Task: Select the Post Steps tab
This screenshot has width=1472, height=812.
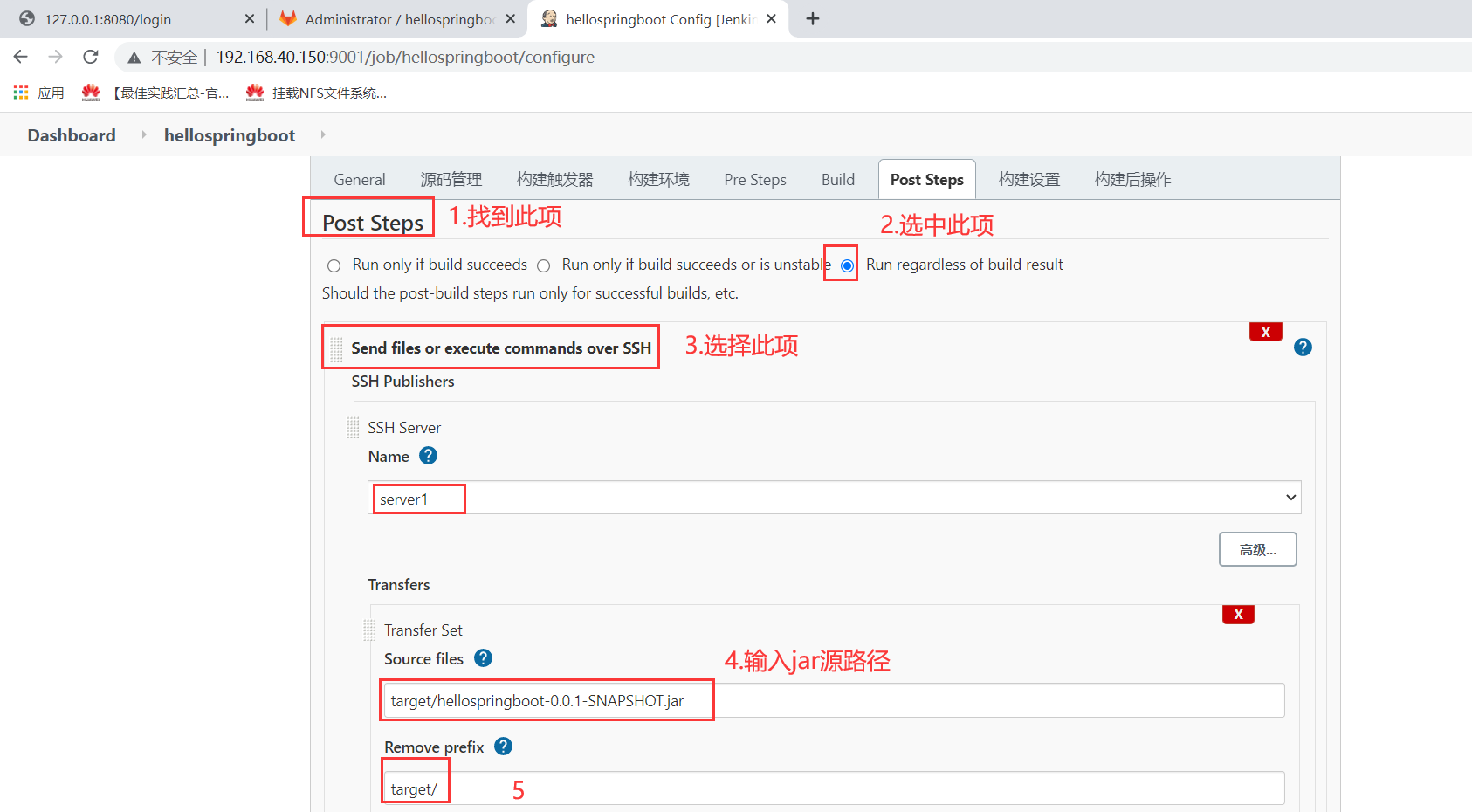Action: pyautogui.click(x=927, y=179)
